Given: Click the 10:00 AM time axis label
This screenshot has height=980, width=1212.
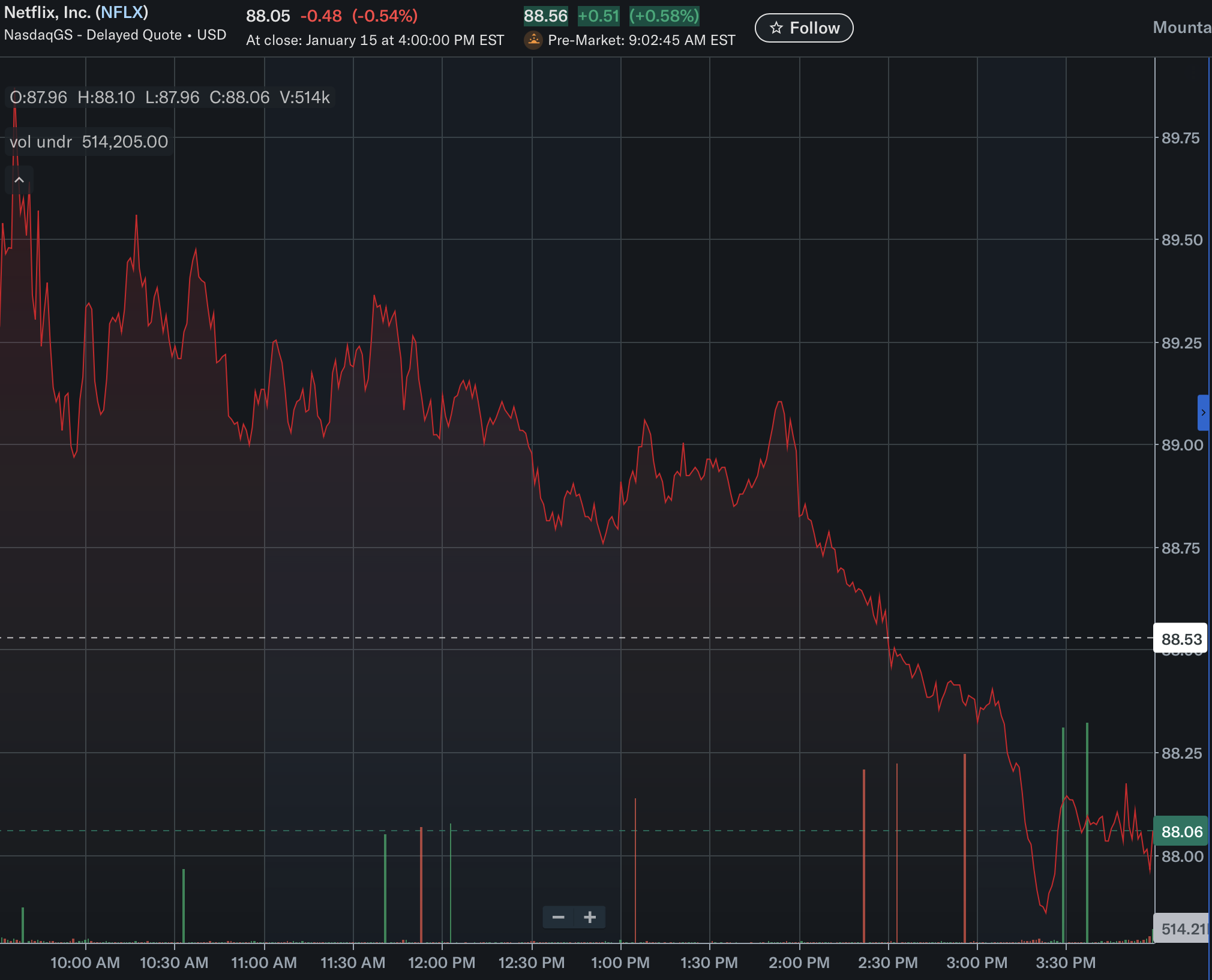Looking at the screenshot, I should pyautogui.click(x=85, y=963).
